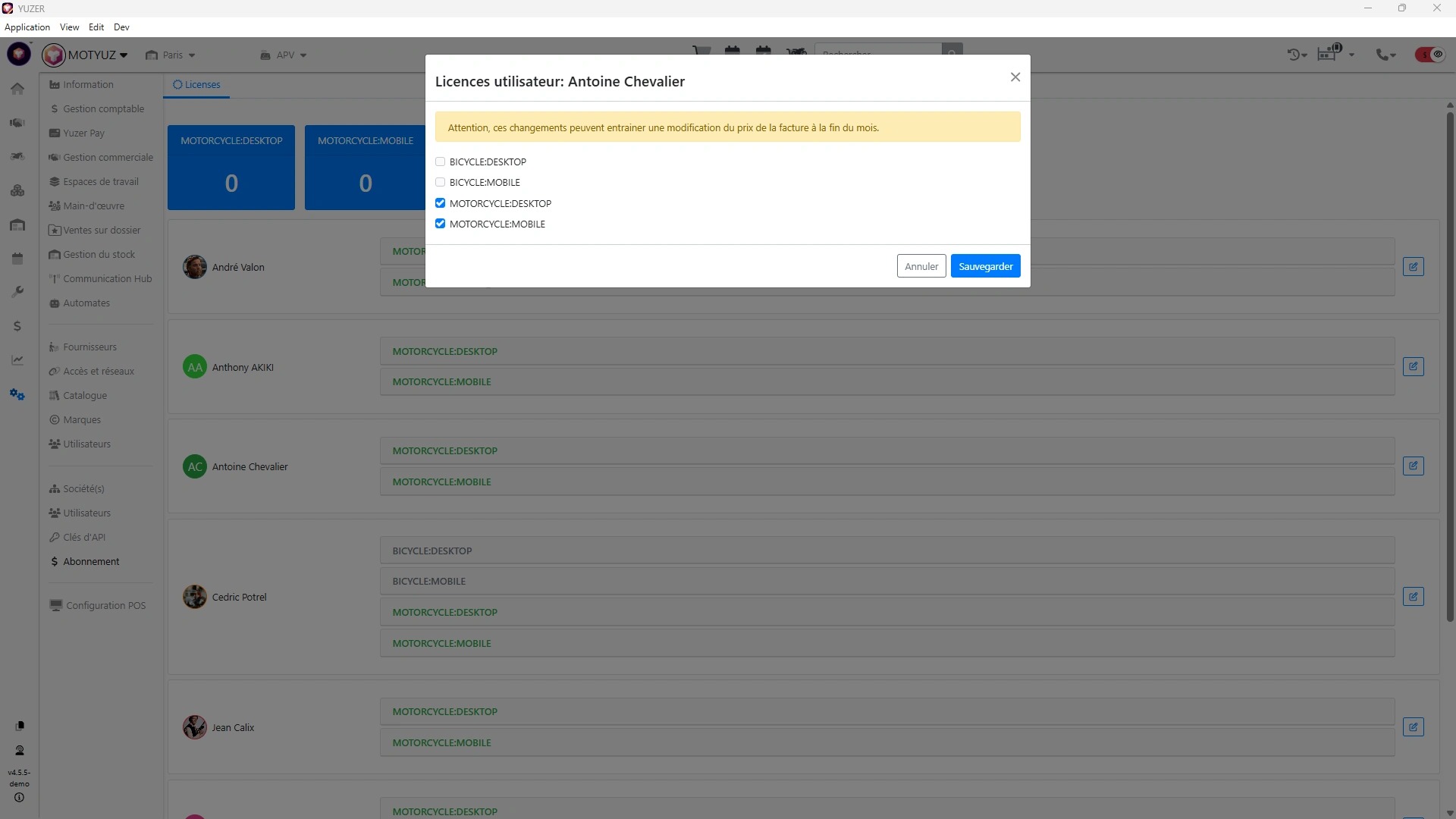
Task: Open the calendar icon in left sidebar
Action: [x=17, y=259]
